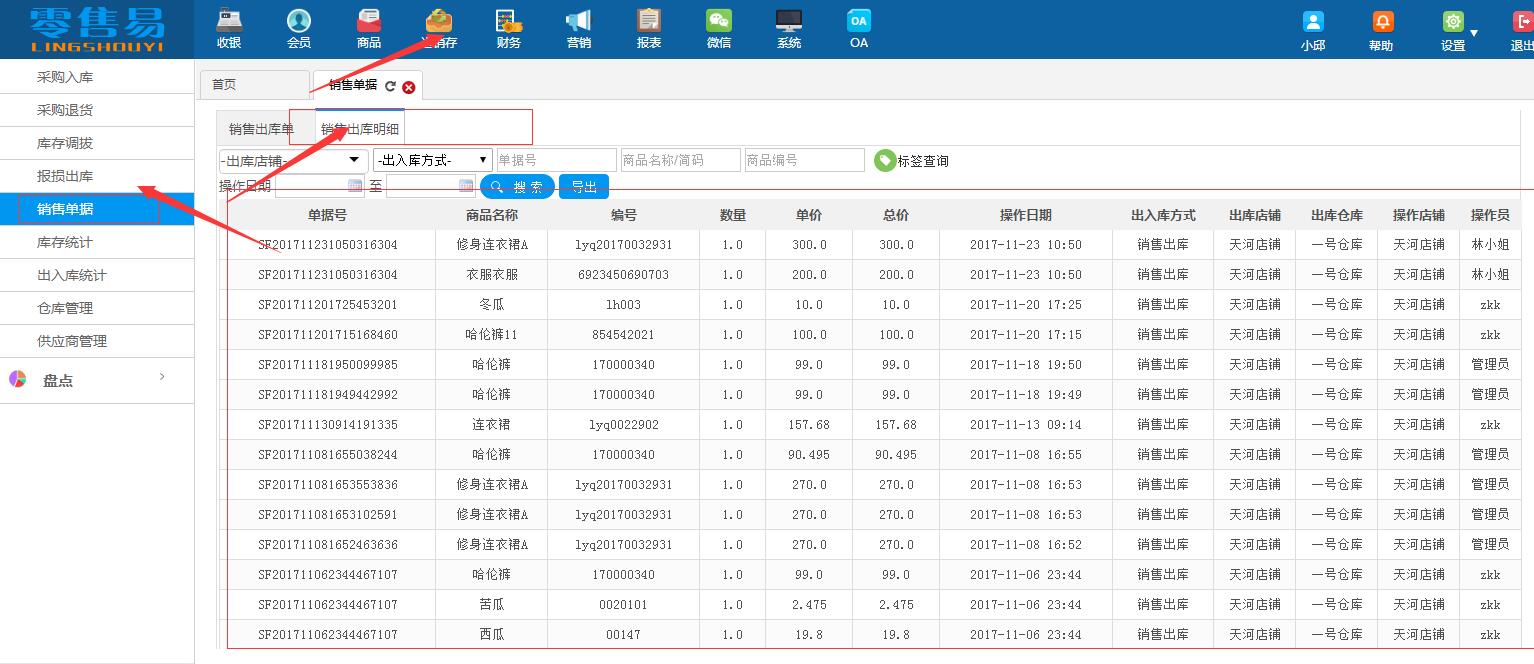This screenshot has height=664, width=1534.
Task: Click the 单据号 input field
Action: (555, 160)
